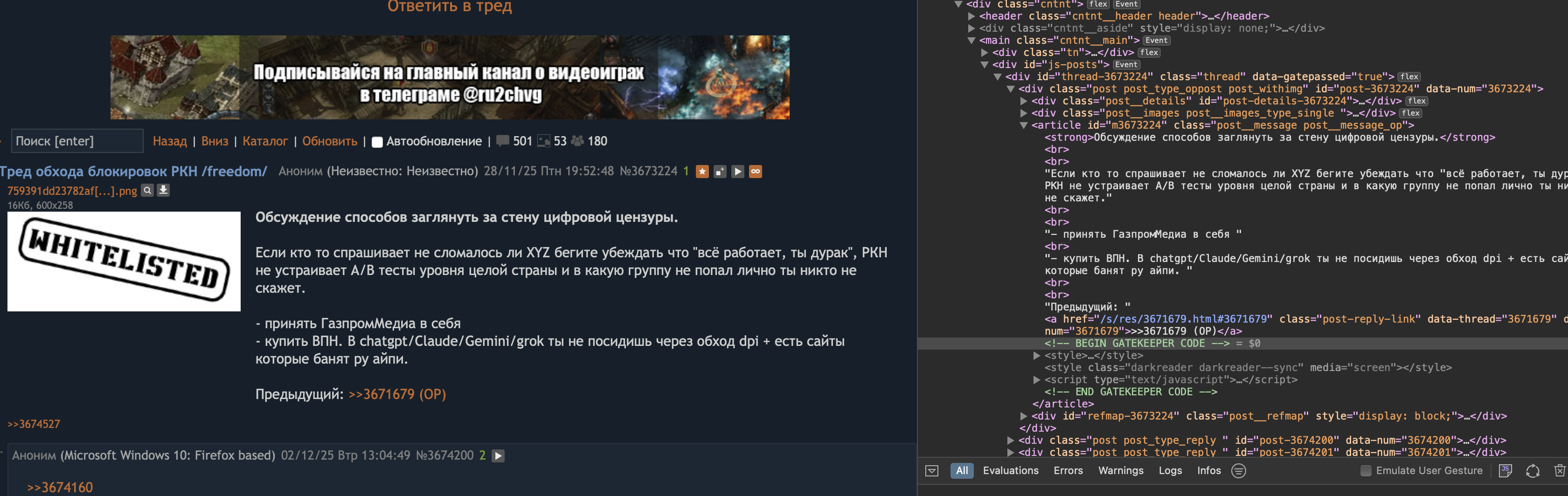1568x496 pixels.
Task: Follow the reply reference >>3674527
Action: pos(34,424)
